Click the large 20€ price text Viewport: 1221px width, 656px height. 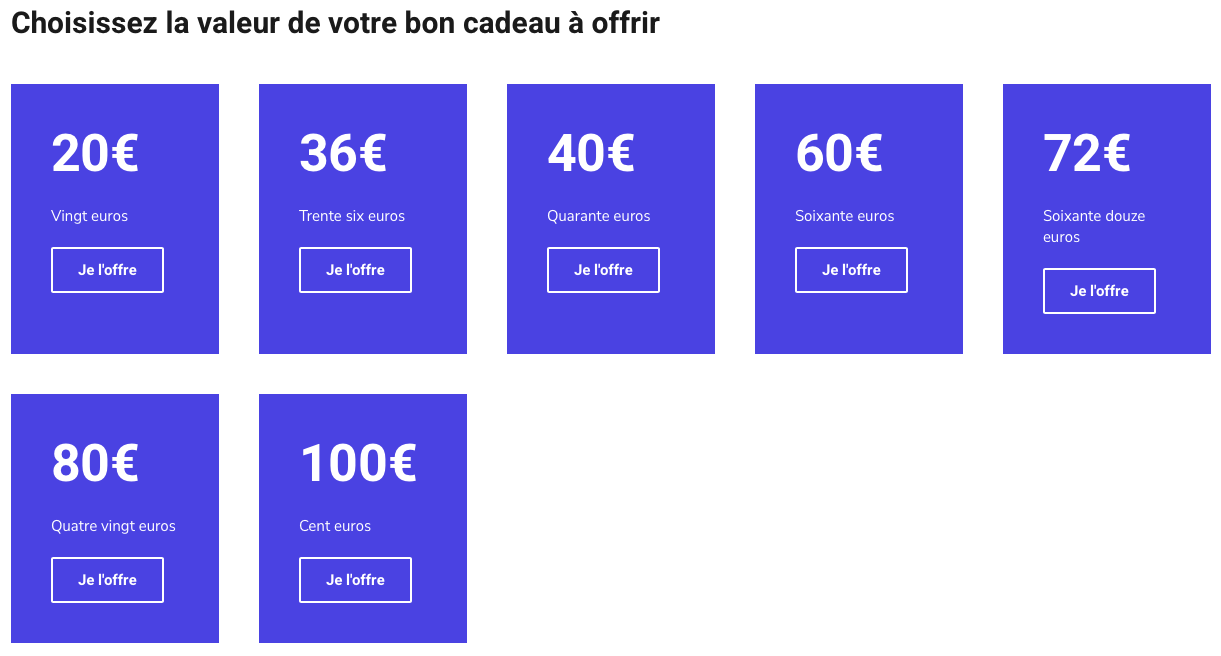95,153
